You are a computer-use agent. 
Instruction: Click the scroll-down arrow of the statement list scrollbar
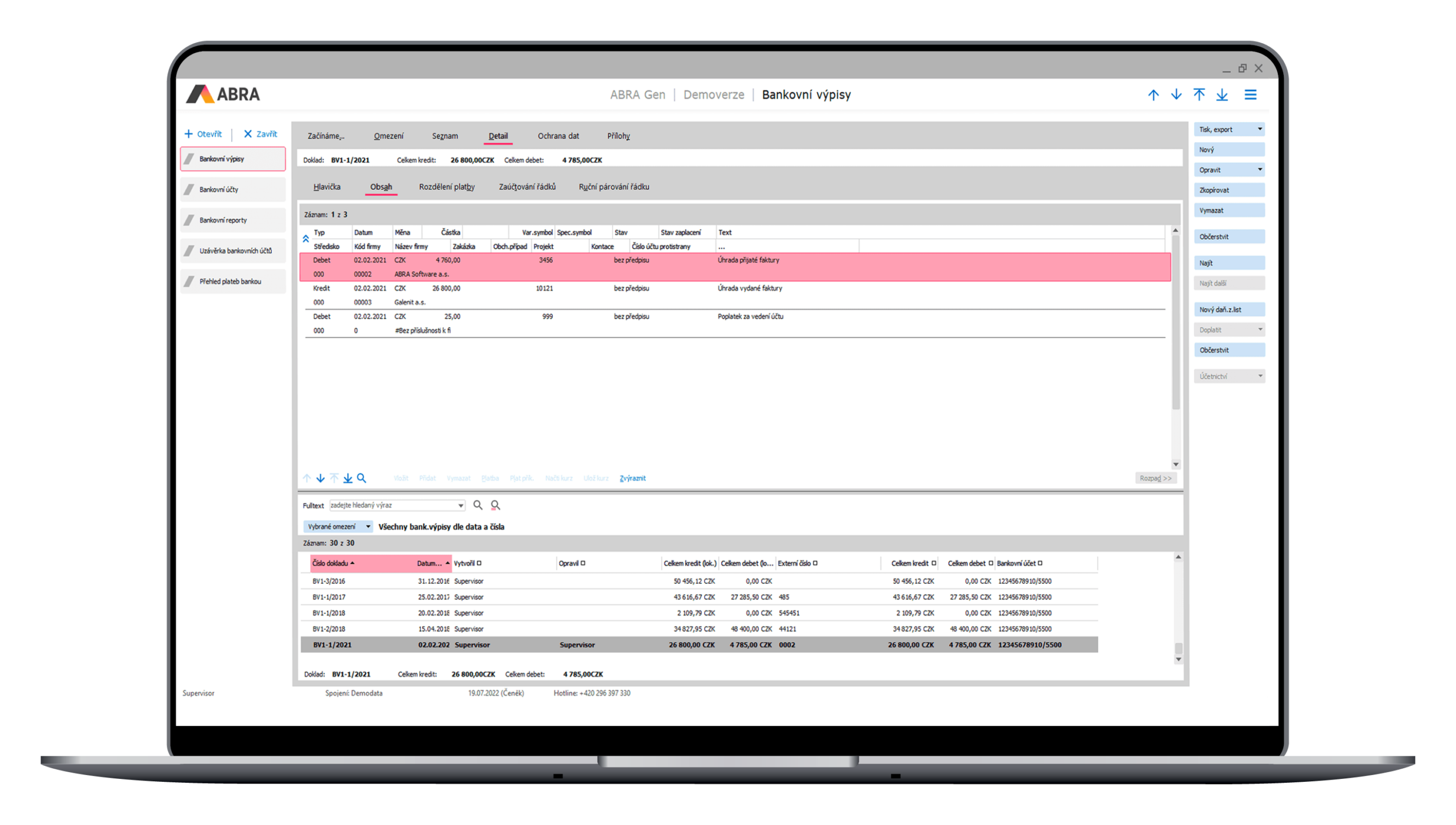tap(1178, 660)
